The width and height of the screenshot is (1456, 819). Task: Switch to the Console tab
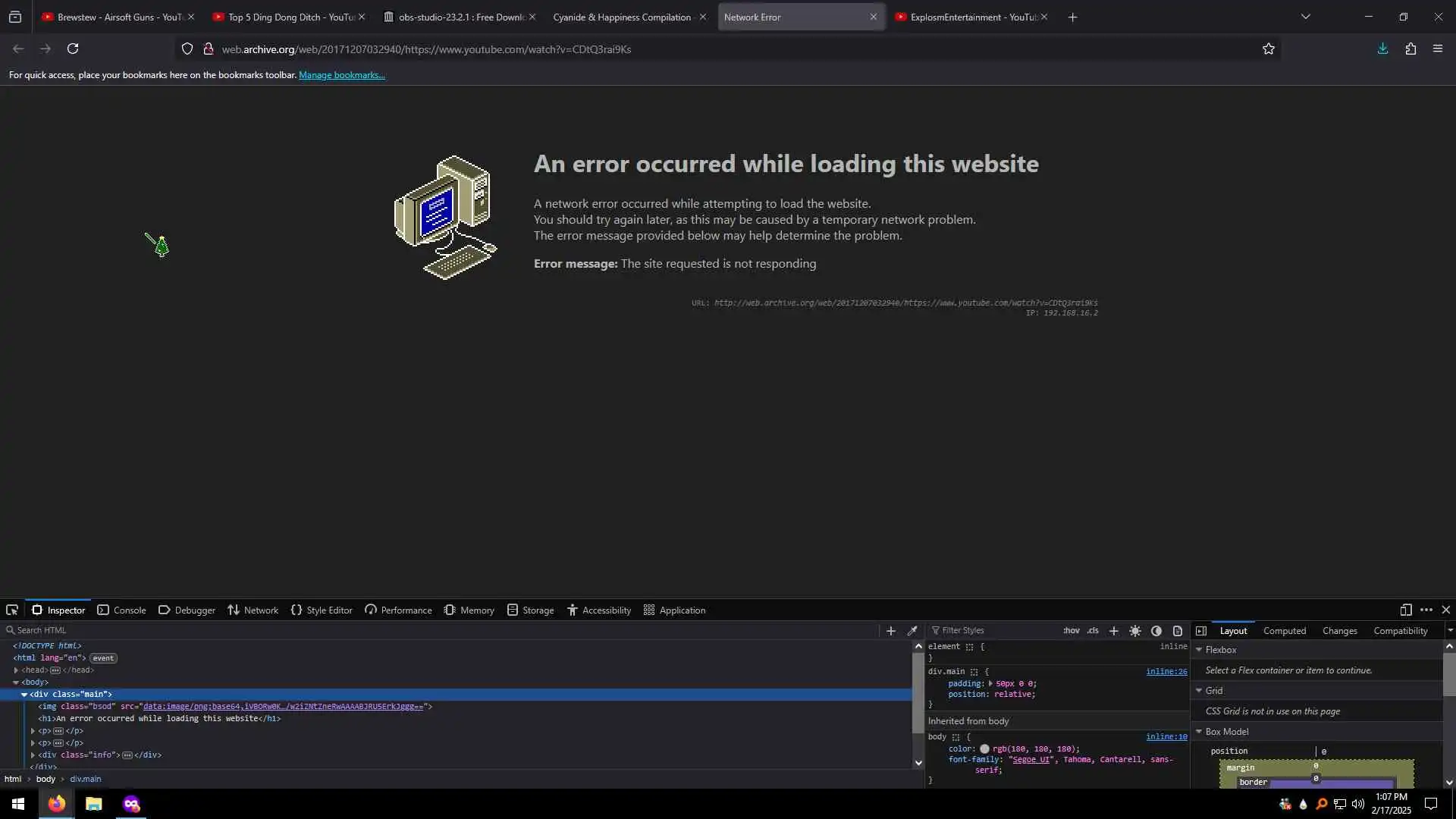coord(121,610)
